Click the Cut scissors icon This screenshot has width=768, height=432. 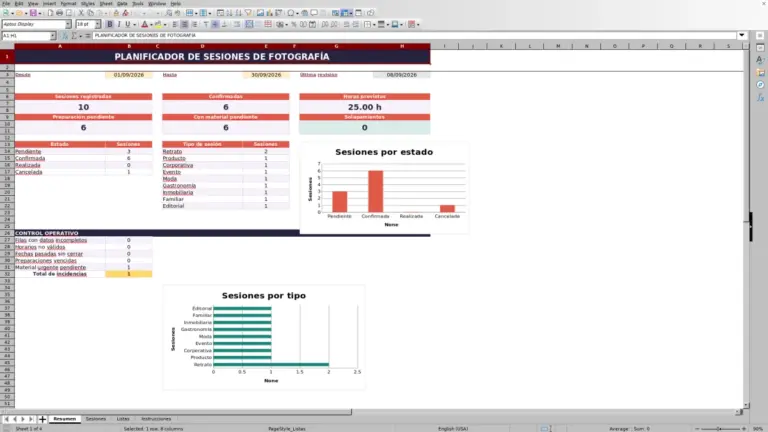point(81,13)
